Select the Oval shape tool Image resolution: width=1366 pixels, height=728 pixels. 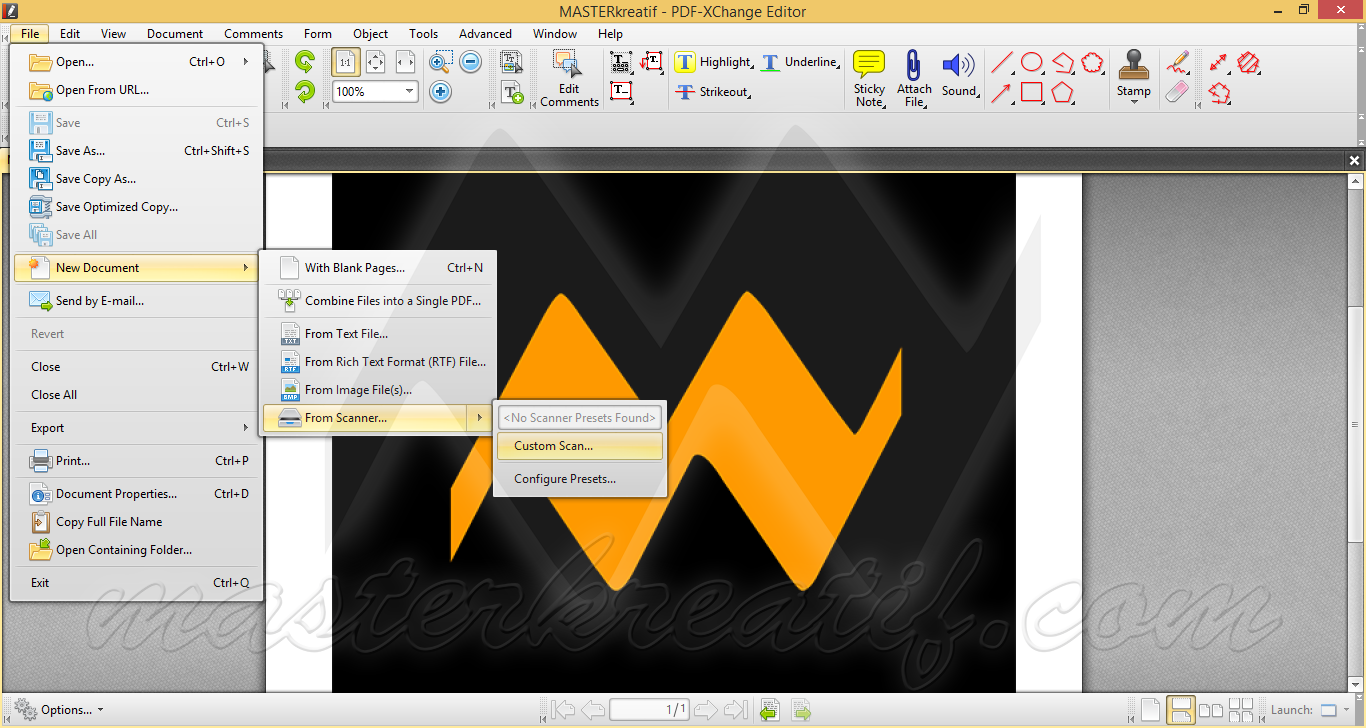pyautogui.click(x=1032, y=64)
